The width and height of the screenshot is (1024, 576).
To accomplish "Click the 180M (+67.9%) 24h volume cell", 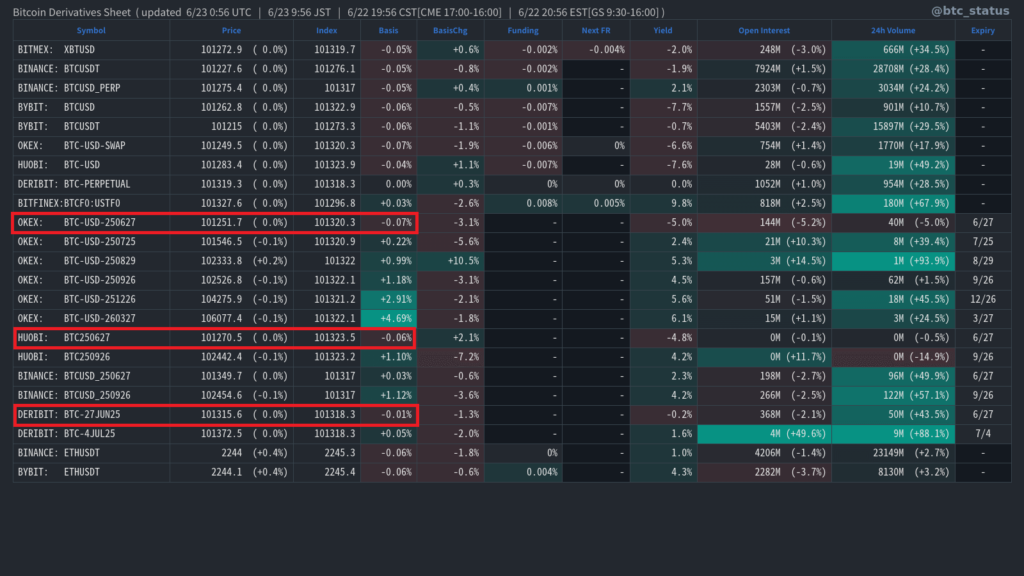I will click(x=893, y=203).
